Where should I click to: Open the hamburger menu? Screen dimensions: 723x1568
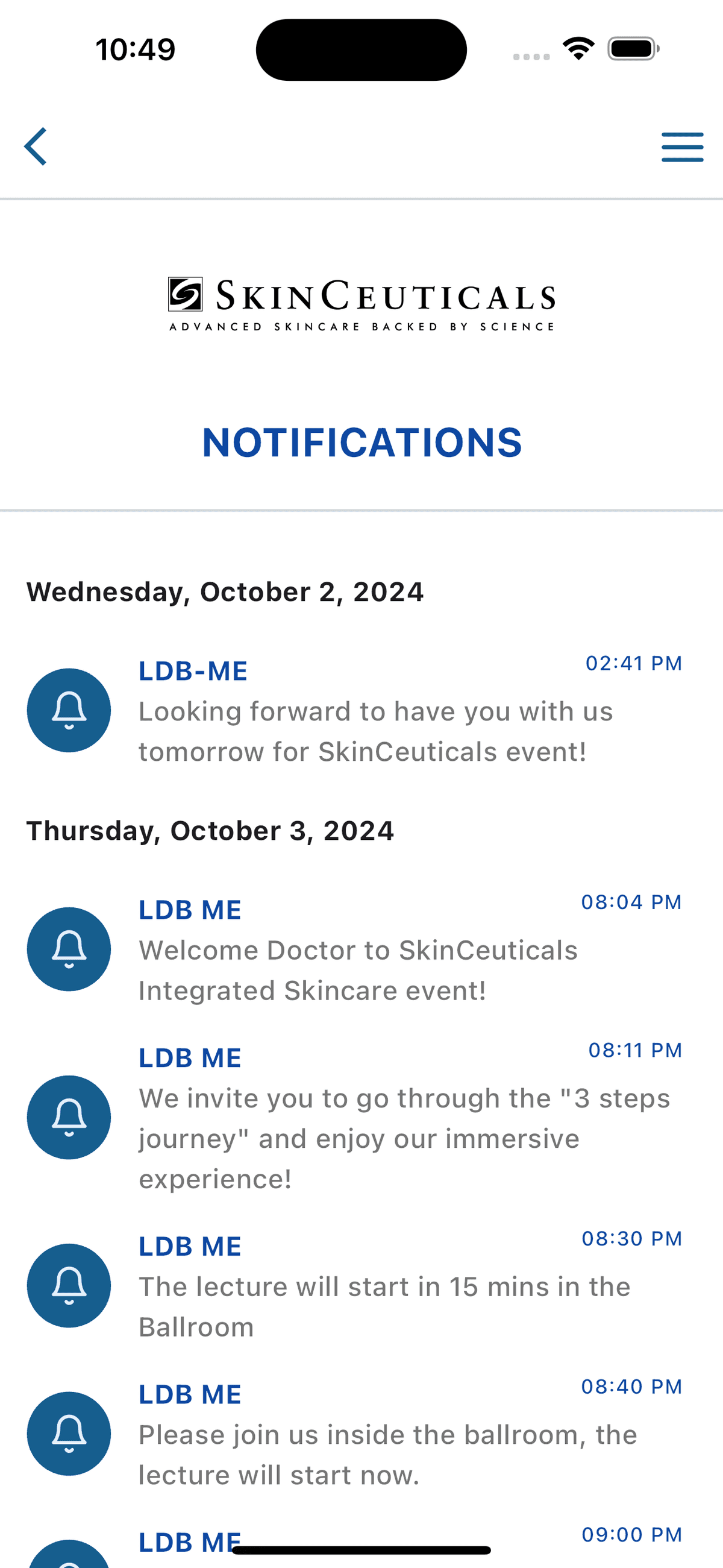click(x=682, y=147)
